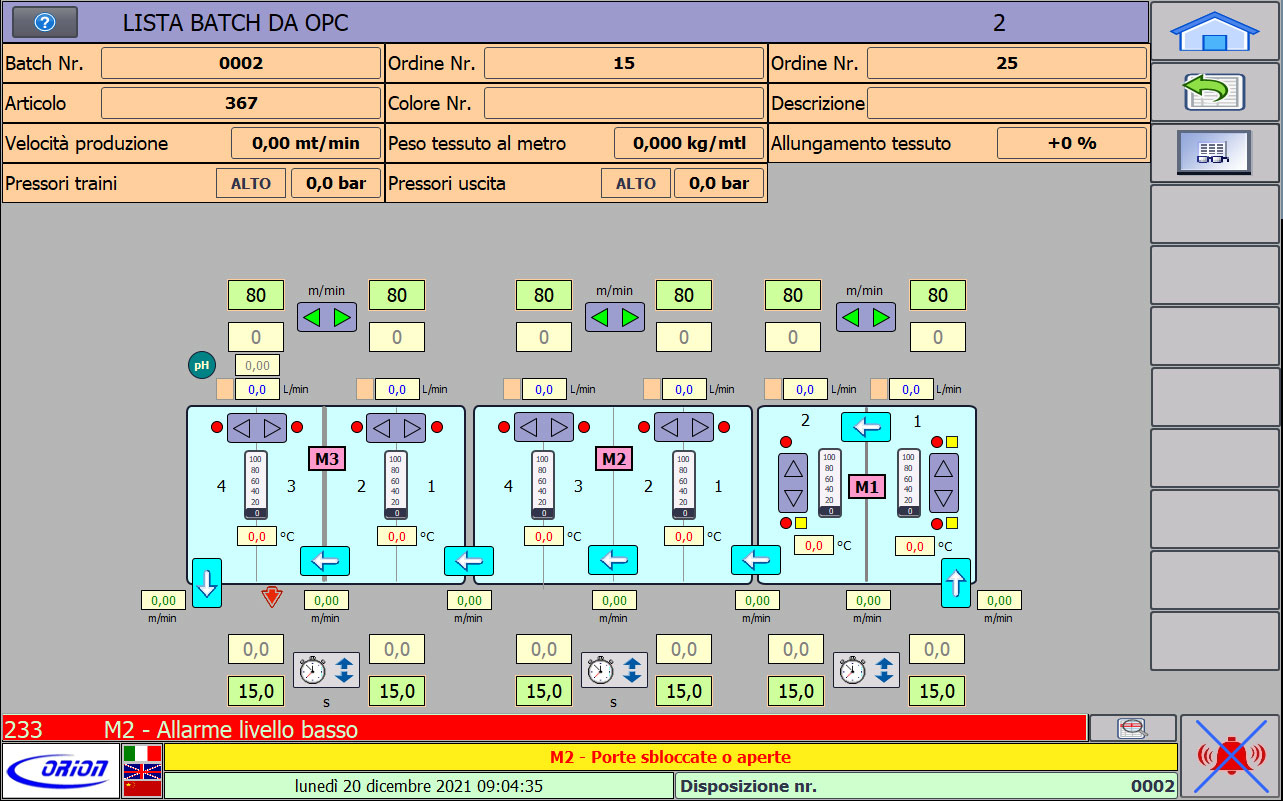Click the Batch Nr. field 0002
The height and width of the screenshot is (801, 1283).
click(x=240, y=63)
